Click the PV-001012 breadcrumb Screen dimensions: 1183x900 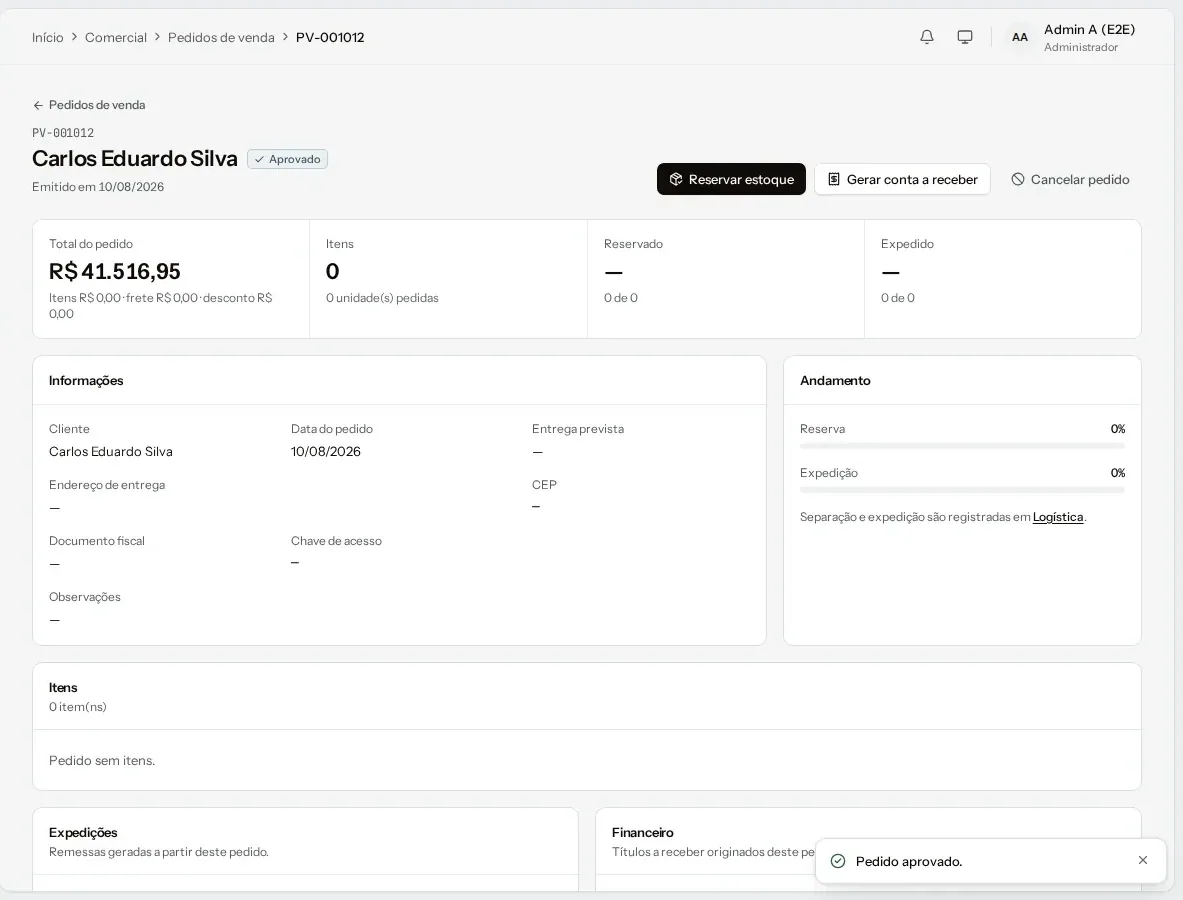[330, 38]
